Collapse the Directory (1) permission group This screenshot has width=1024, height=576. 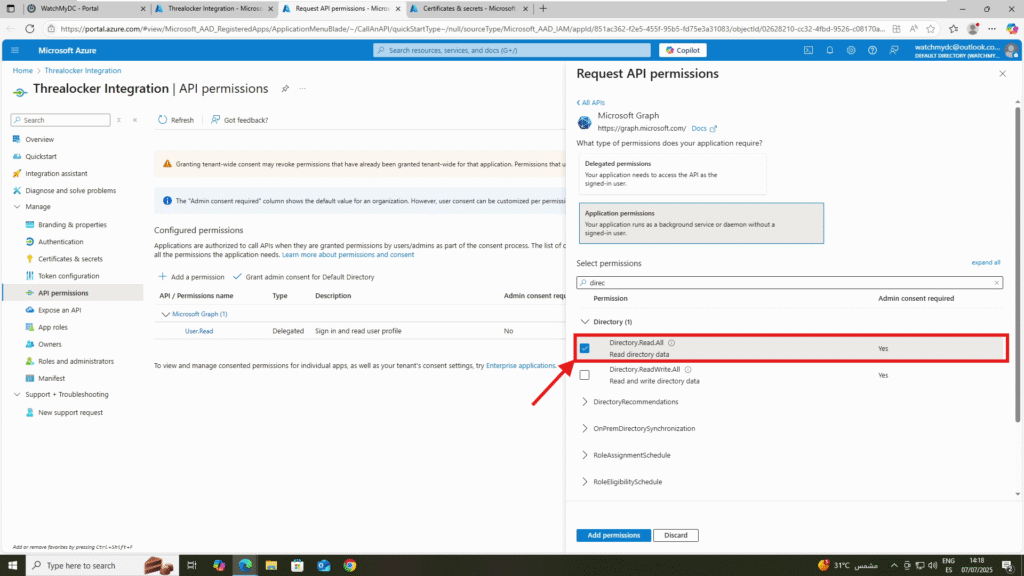coord(584,322)
